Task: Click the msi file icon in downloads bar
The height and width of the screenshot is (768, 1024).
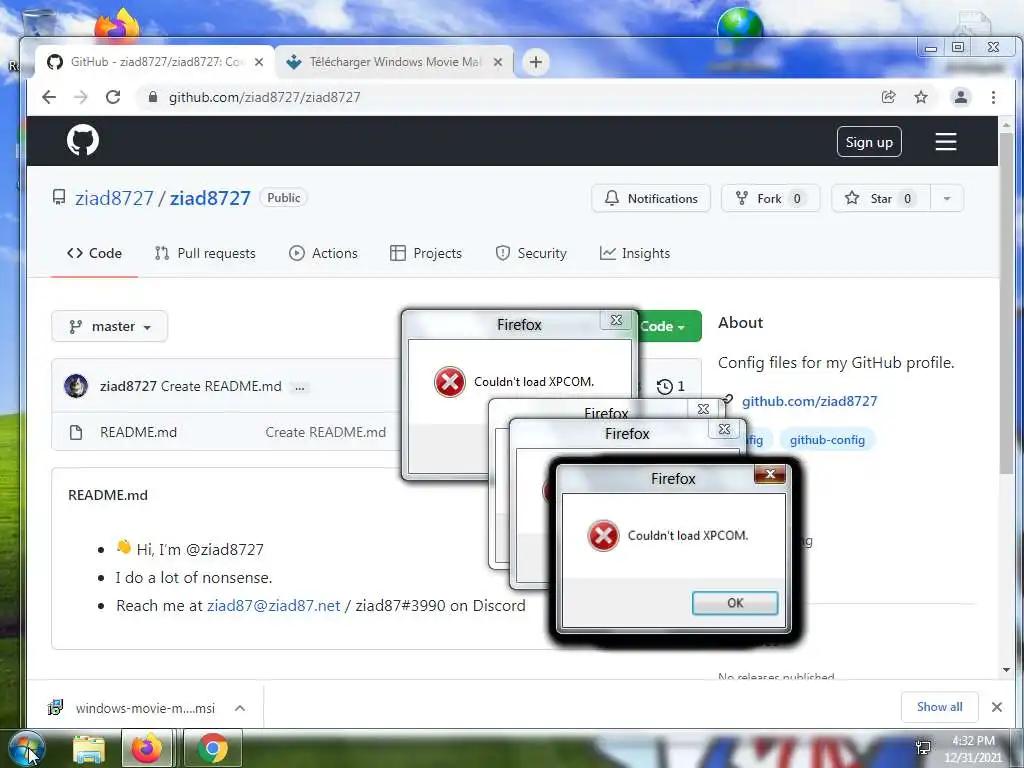Action: (56, 707)
